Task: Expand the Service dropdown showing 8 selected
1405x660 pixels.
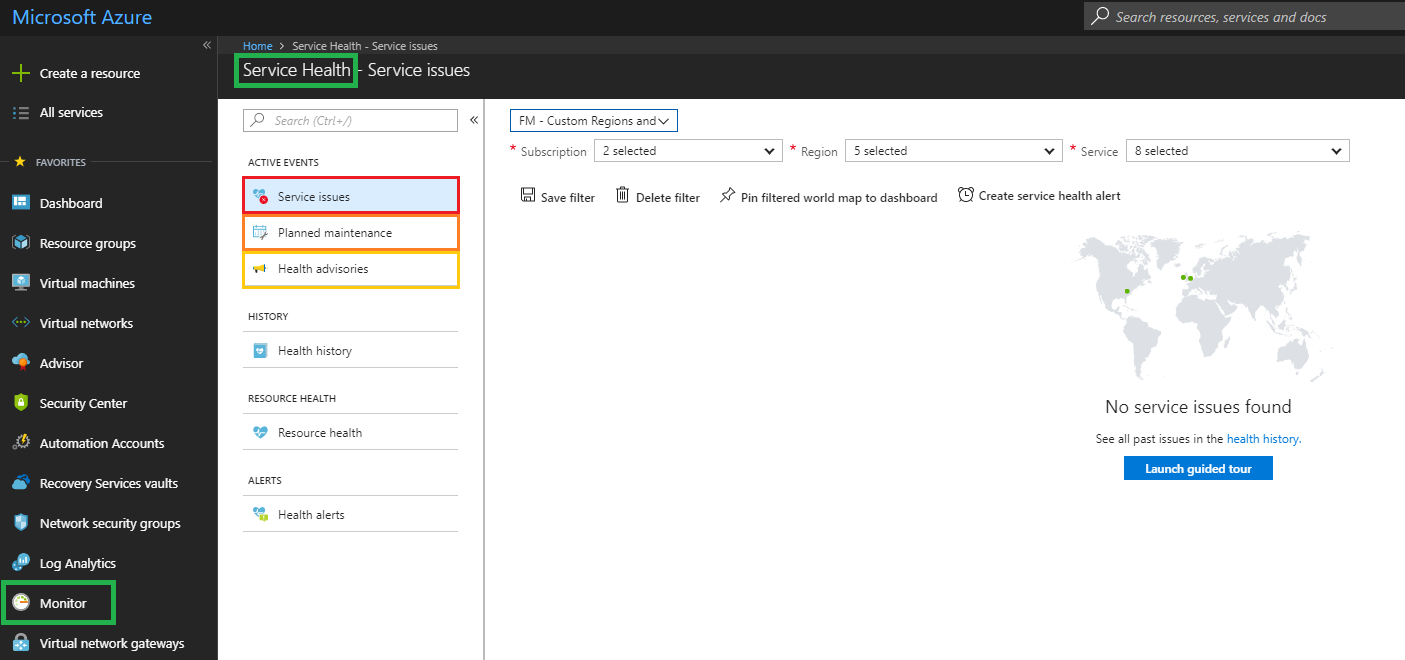Action: [1238, 151]
